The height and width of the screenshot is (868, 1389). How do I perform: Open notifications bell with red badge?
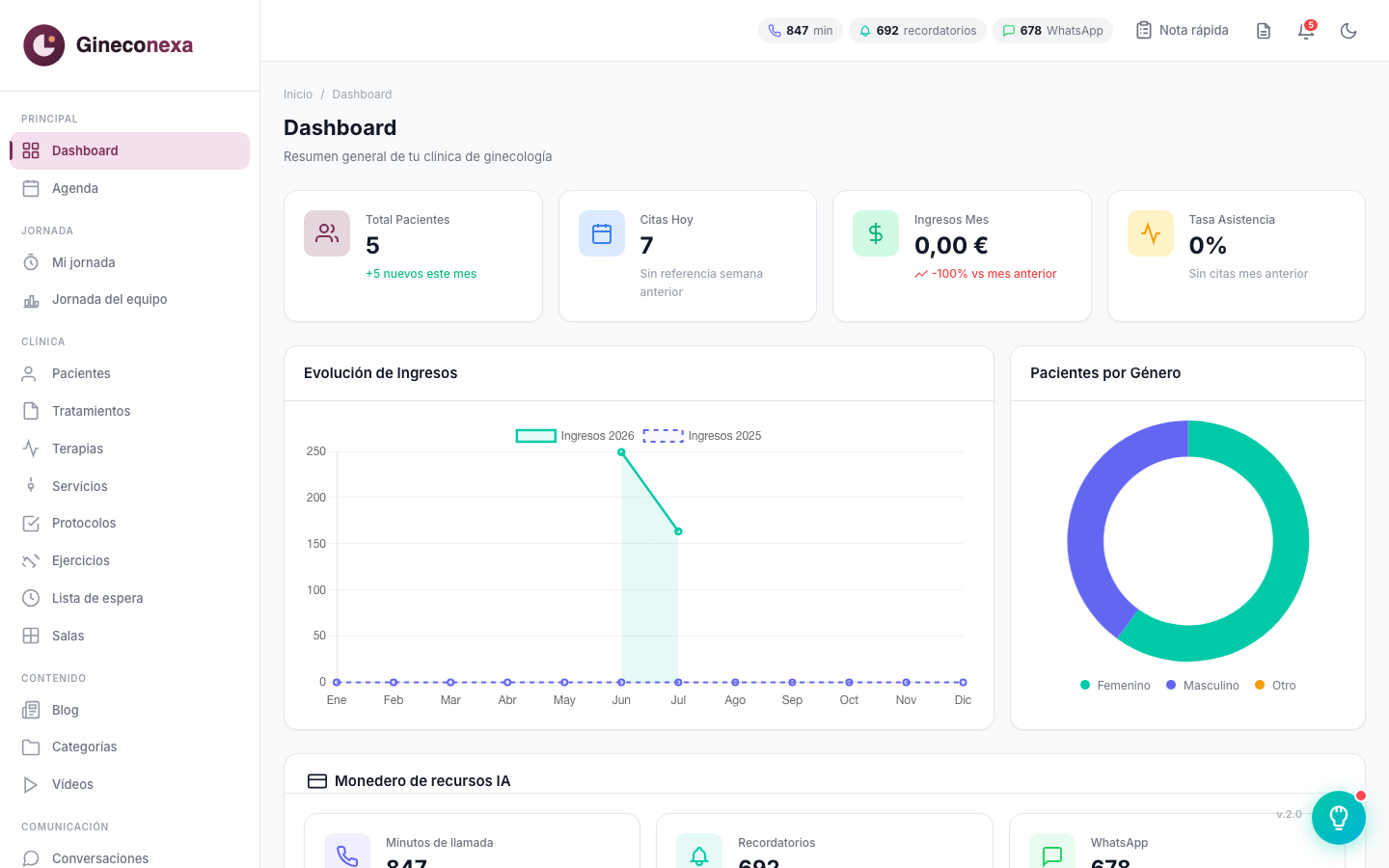click(x=1306, y=31)
